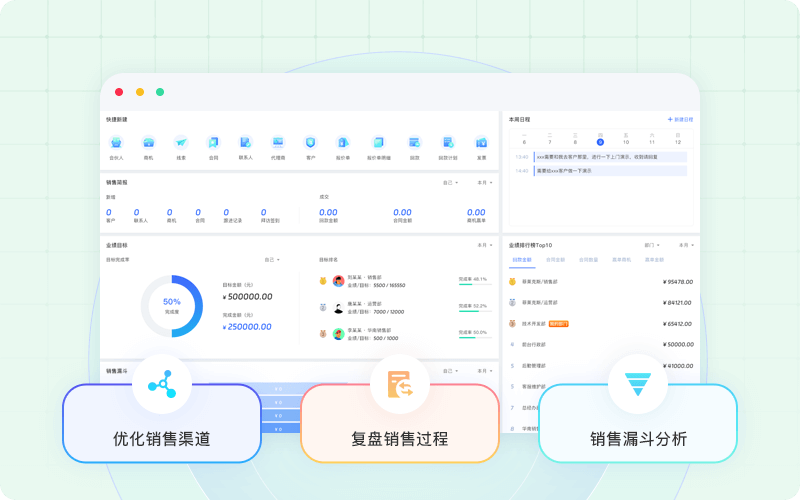Click the 新建日程 link
The height and width of the screenshot is (500, 800).
(680, 119)
